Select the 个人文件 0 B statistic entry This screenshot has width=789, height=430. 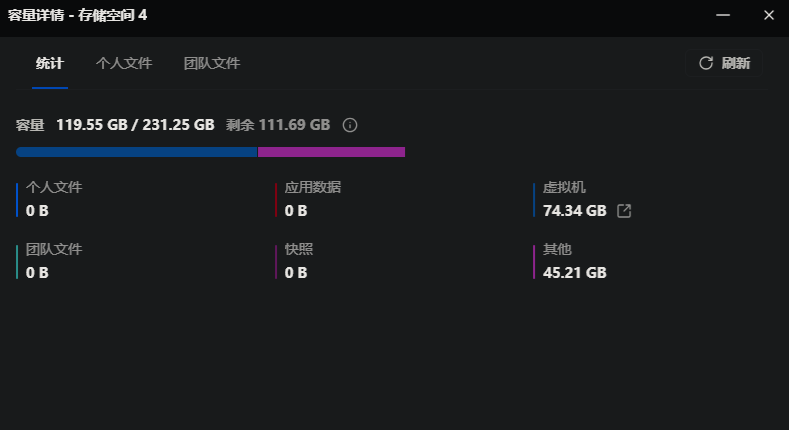[54, 199]
